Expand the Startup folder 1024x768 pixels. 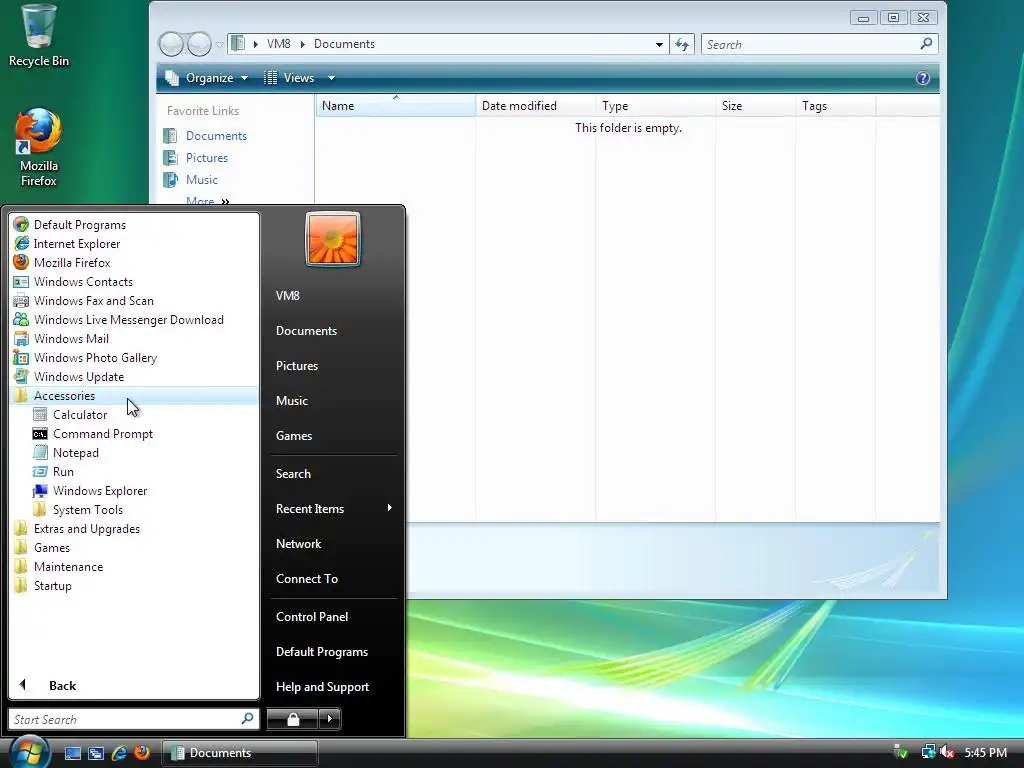[x=52, y=585]
